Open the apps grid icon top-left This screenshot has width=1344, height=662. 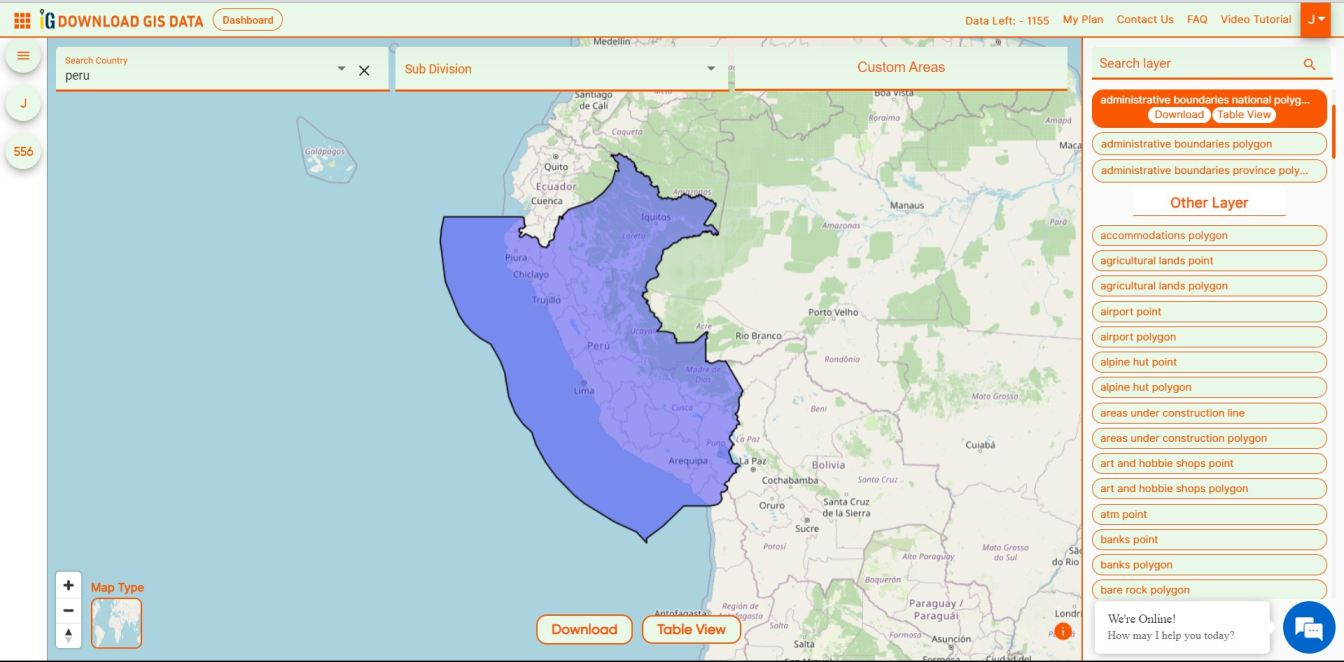pos(23,19)
